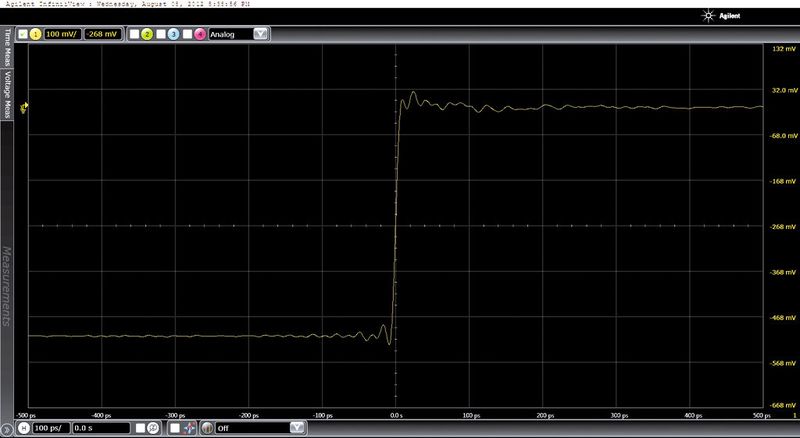Click the -668 mV axis label
Viewport: 800px width, 438px height.
coord(784,405)
